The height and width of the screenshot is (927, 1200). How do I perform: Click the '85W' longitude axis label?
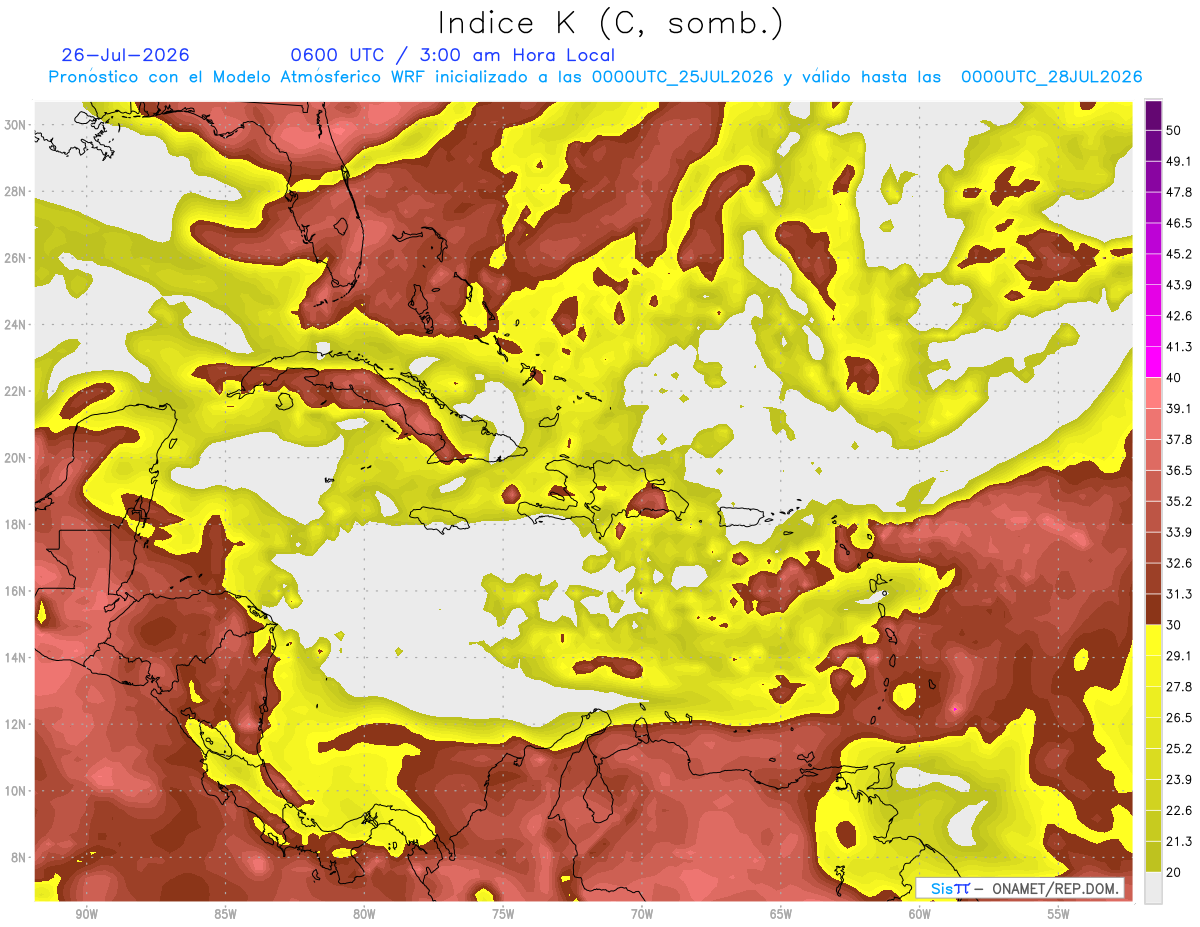click(225, 914)
